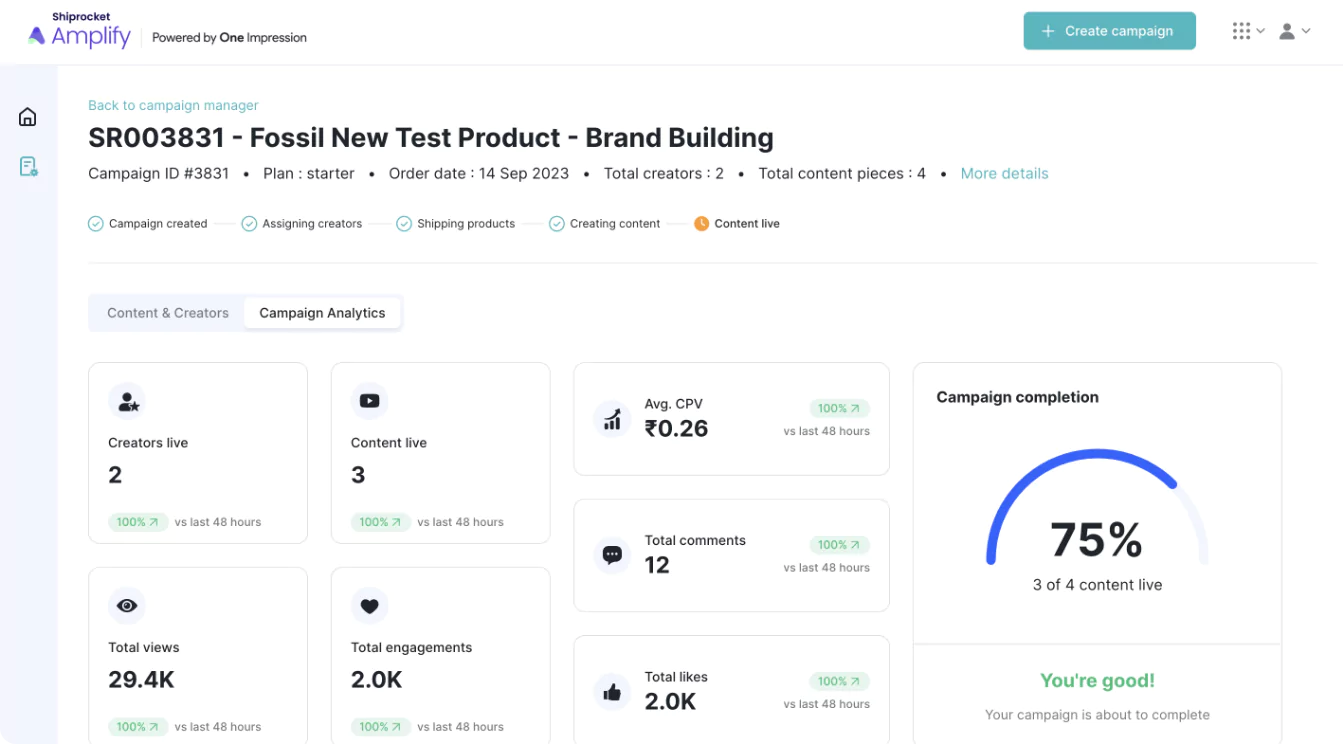Click the Total views eye icon
This screenshot has width=1343, height=744.
[127, 606]
